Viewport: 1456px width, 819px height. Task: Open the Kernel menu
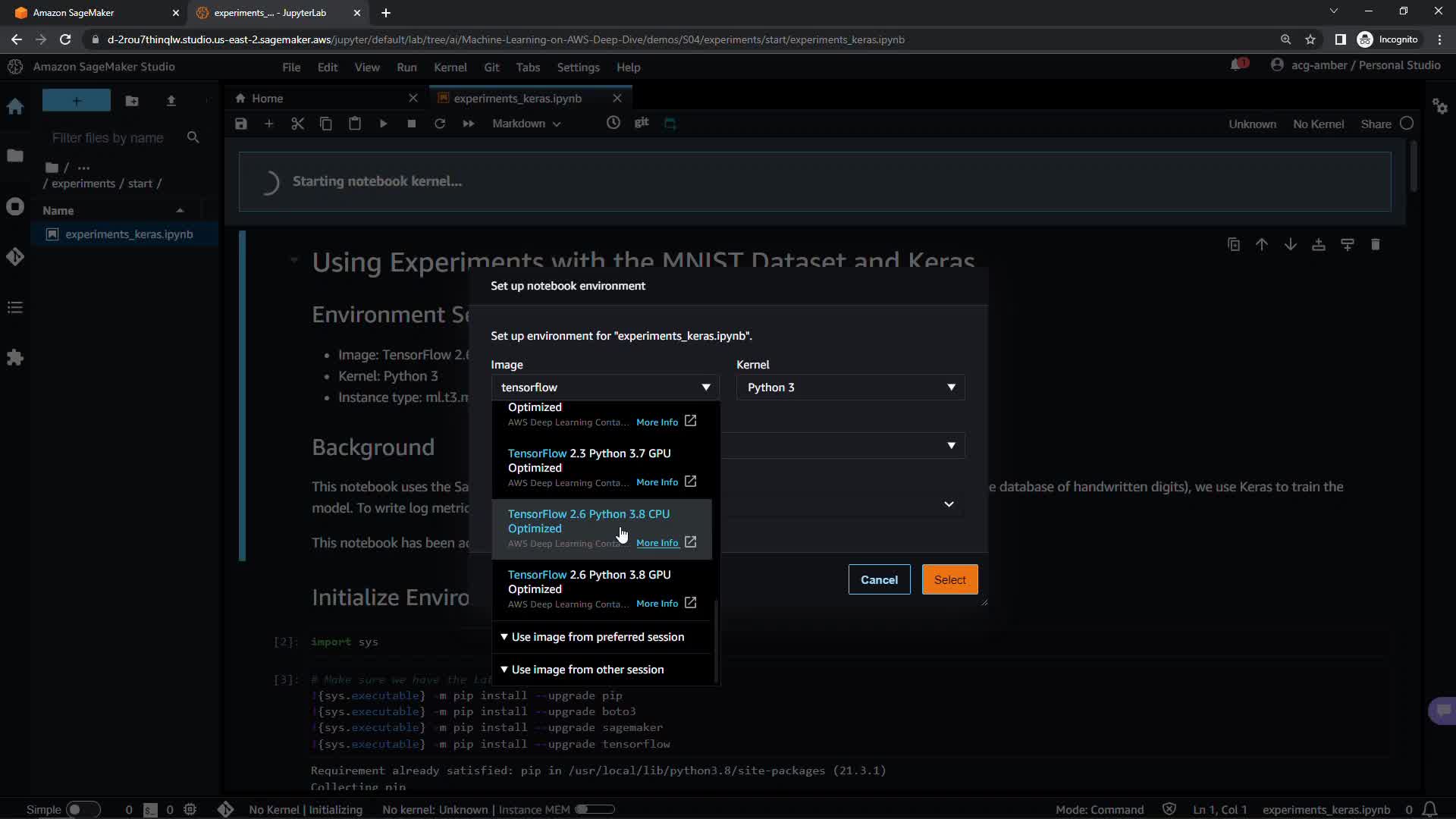(x=450, y=67)
